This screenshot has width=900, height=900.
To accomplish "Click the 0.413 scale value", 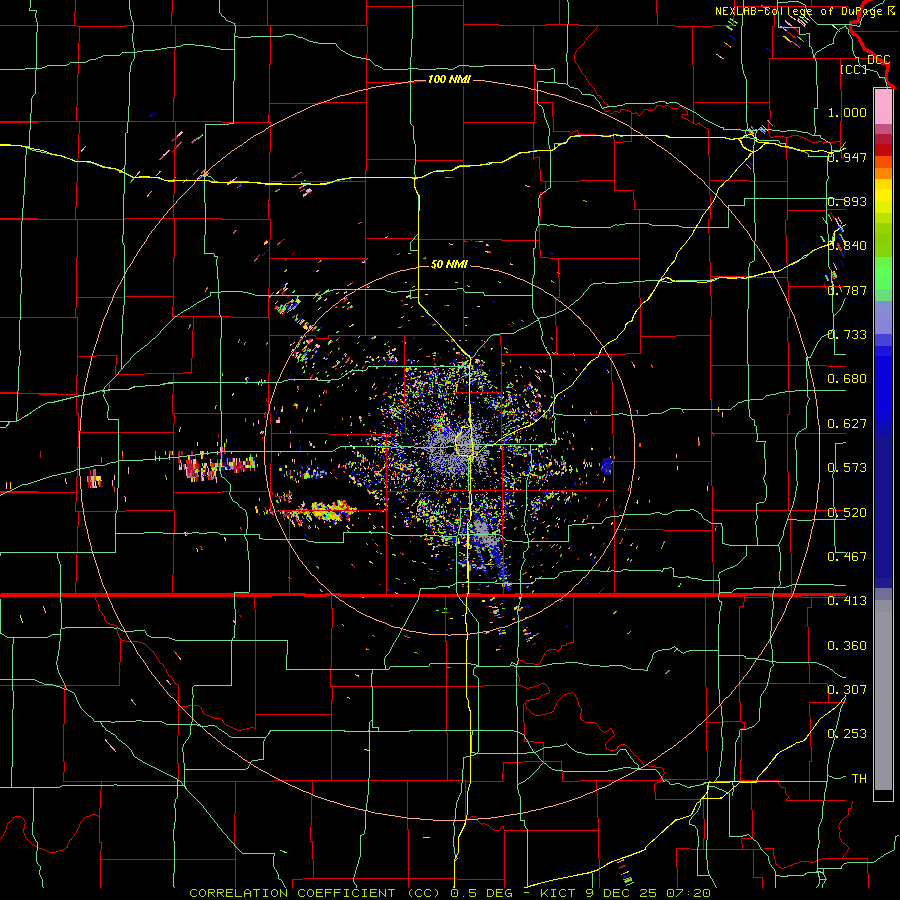I will (847, 601).
